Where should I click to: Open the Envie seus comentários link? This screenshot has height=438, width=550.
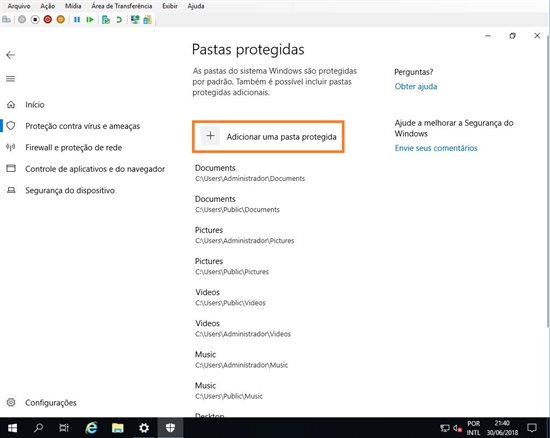pos(436,148)
